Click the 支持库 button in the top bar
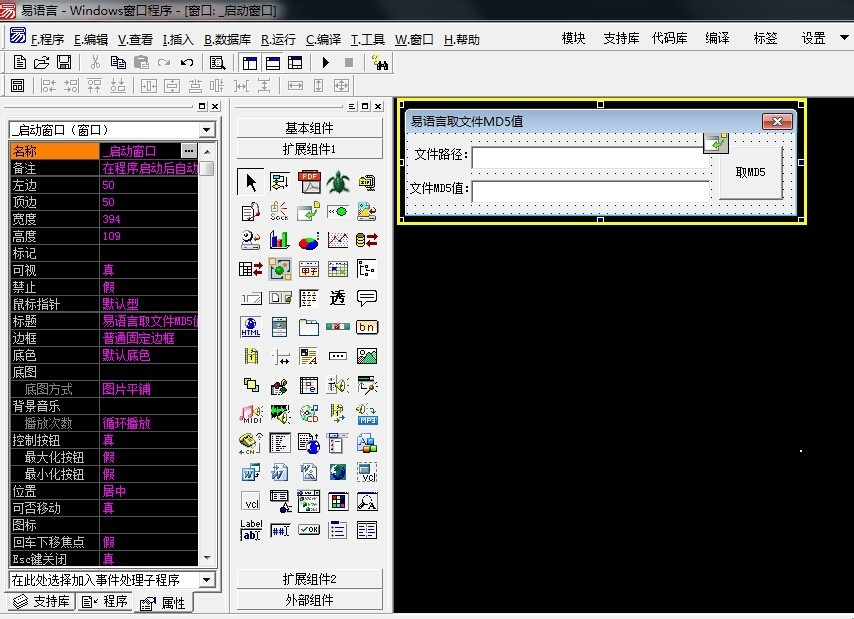The height and width of the screenshot is (619, 854). [x=621, y=38]
